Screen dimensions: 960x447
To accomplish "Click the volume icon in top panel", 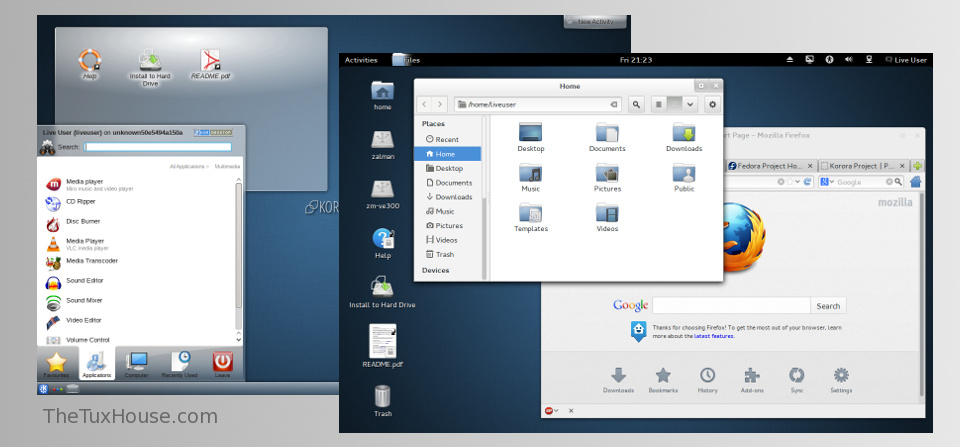I will coord(849,60).
